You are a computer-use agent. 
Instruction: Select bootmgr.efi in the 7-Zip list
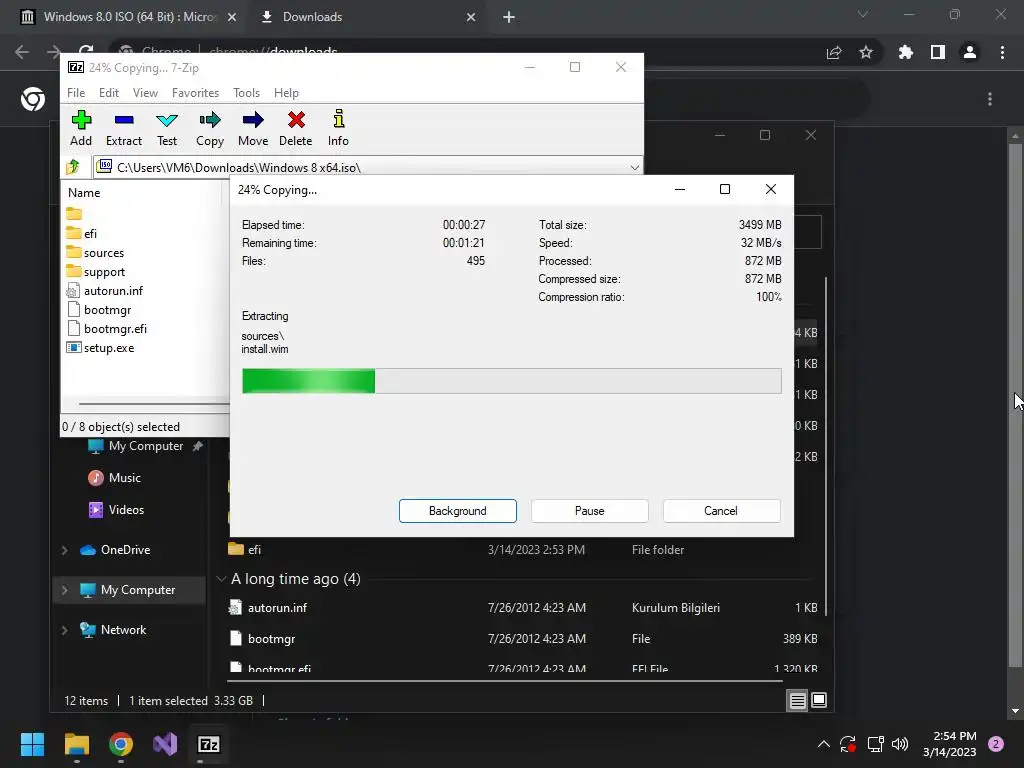[x=107, y=328]
